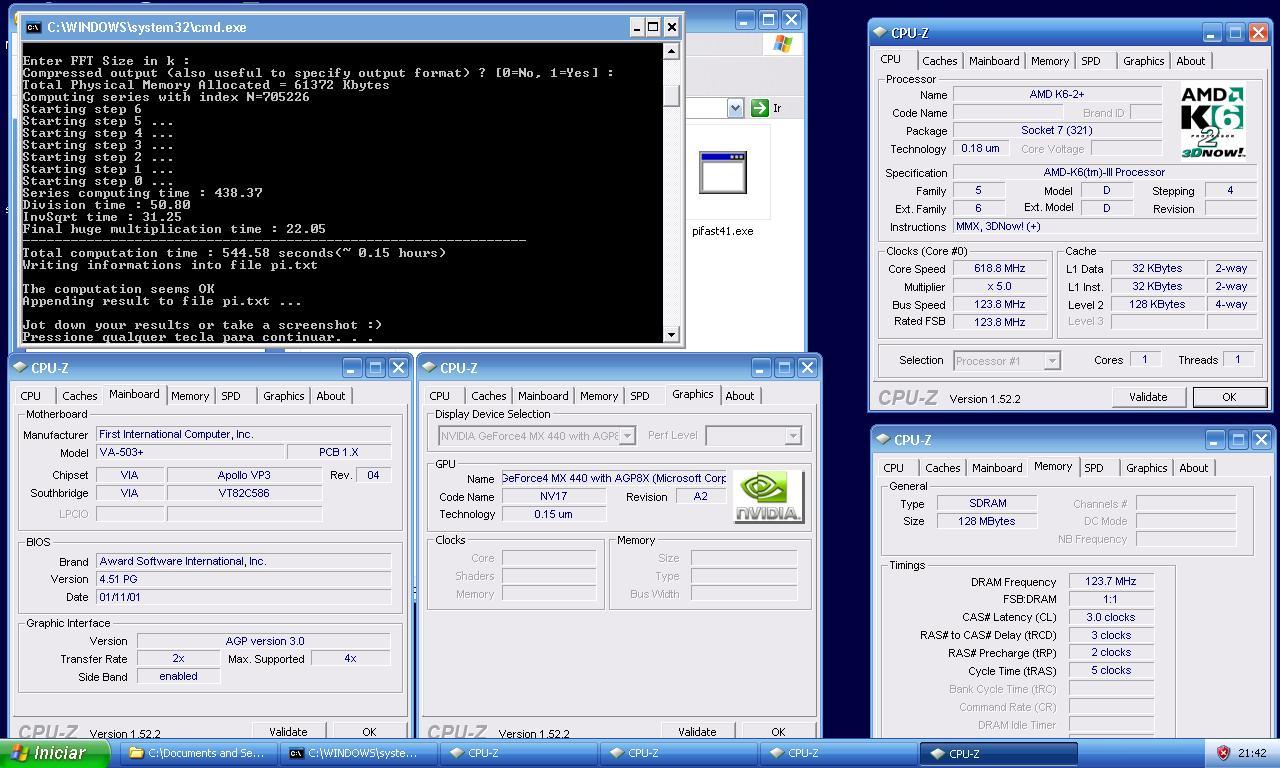Image resolution: width=1280 pixels, height=768 pixels.
Task: Click GPU Code Name NV17 field
Action: click(x=554, y=497)
